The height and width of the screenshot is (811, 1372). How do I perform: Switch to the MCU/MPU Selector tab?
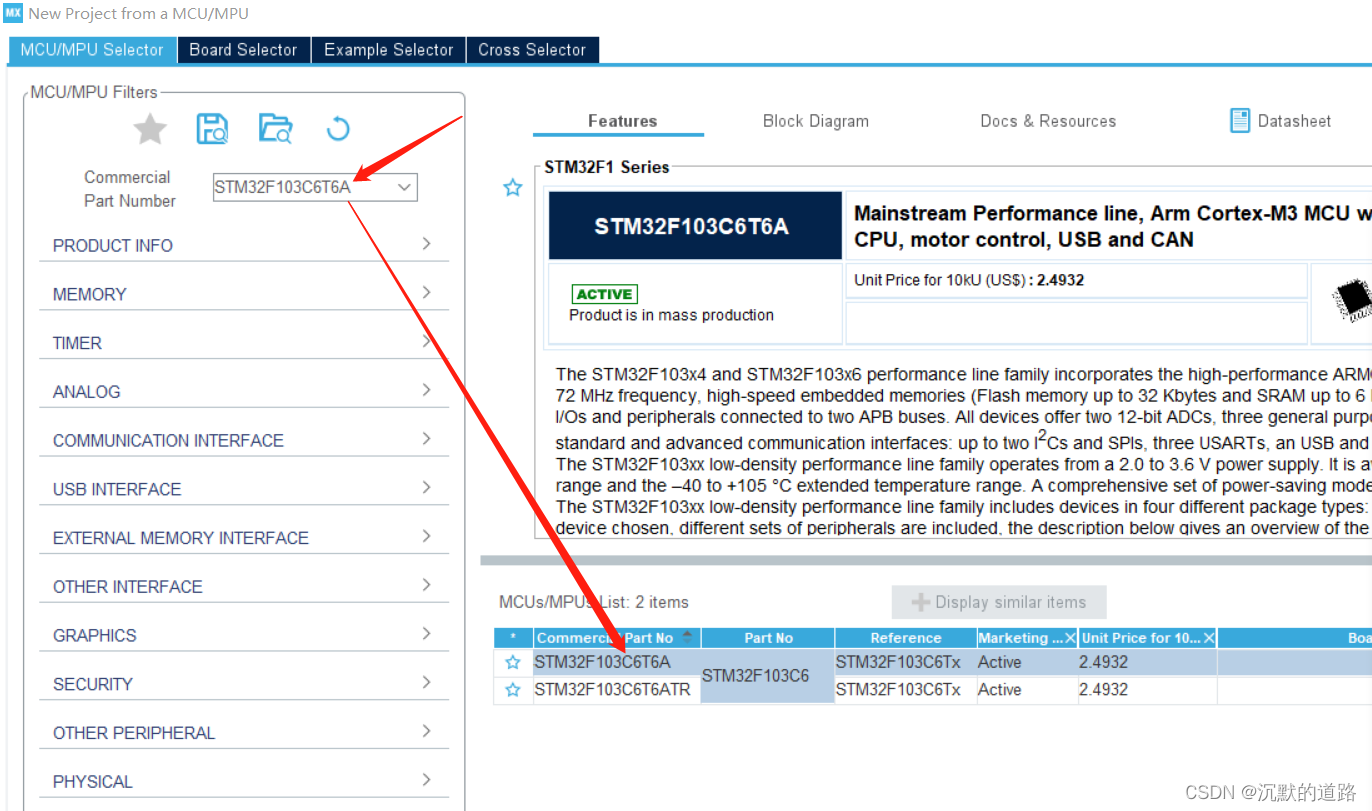point(92,50)
